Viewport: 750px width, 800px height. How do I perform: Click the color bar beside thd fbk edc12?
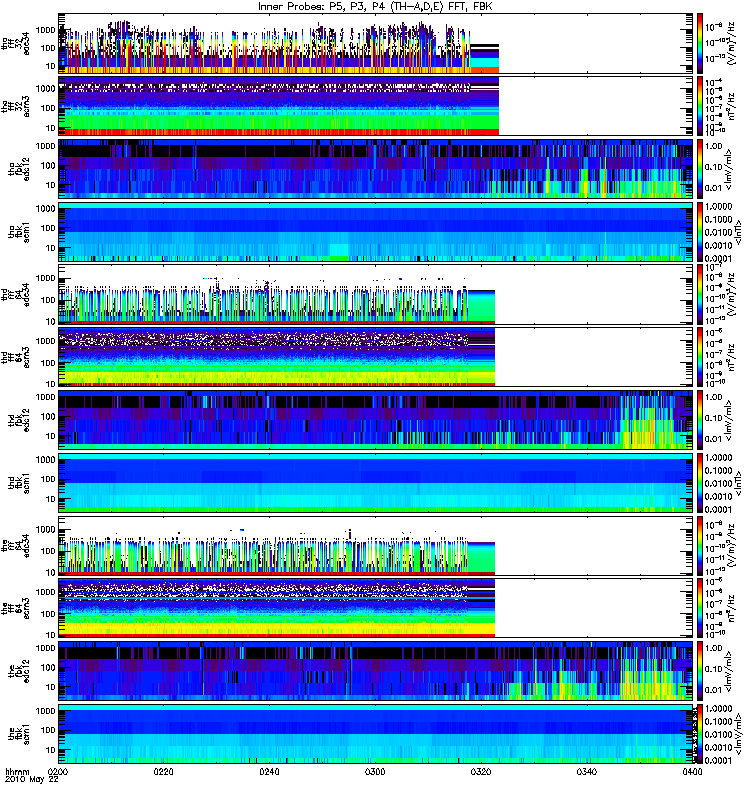click(700, 420)
